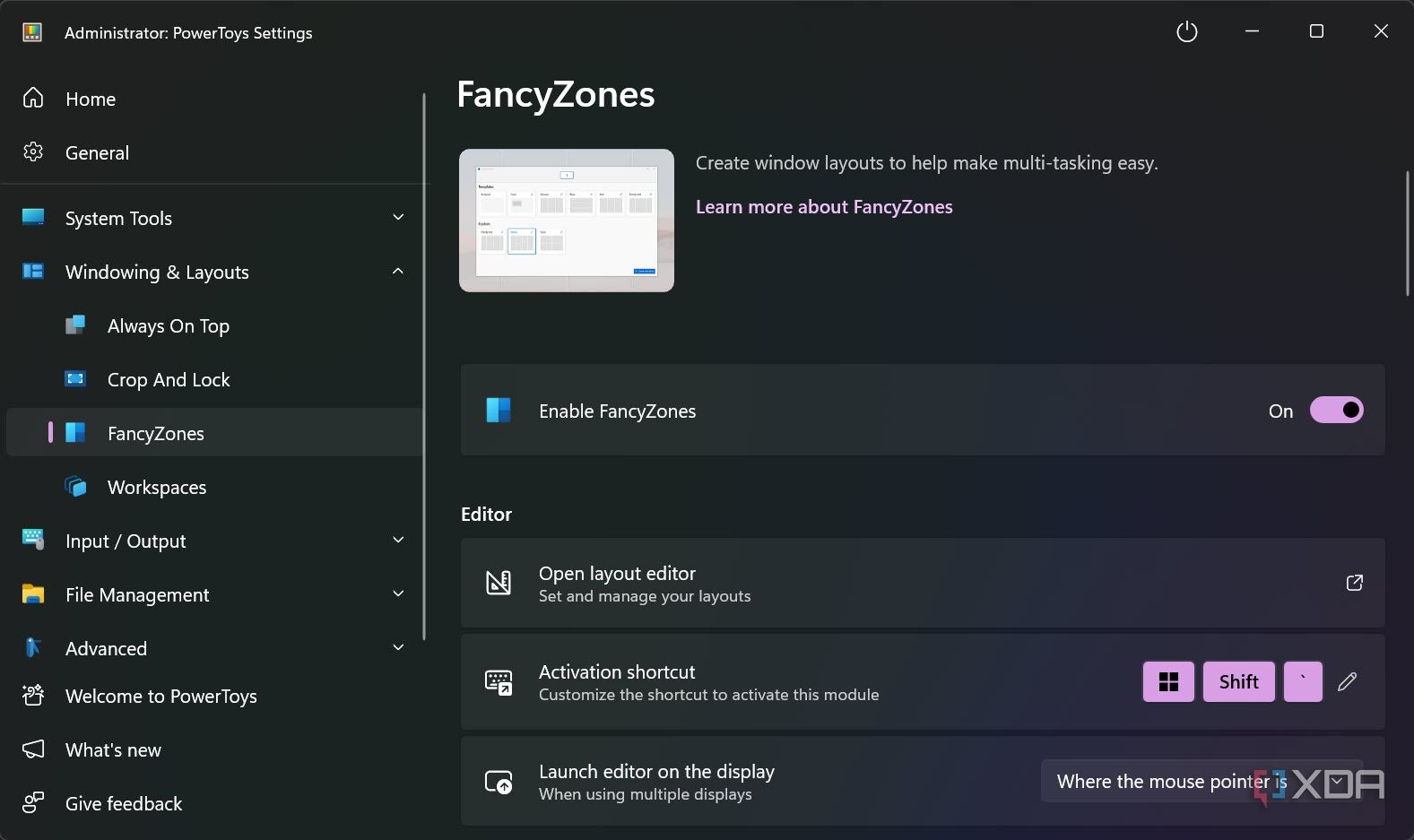The height and width of the screenshot is (840, 1414).
Task: Click the open-external icon for layout editor
Action: 1355,583
